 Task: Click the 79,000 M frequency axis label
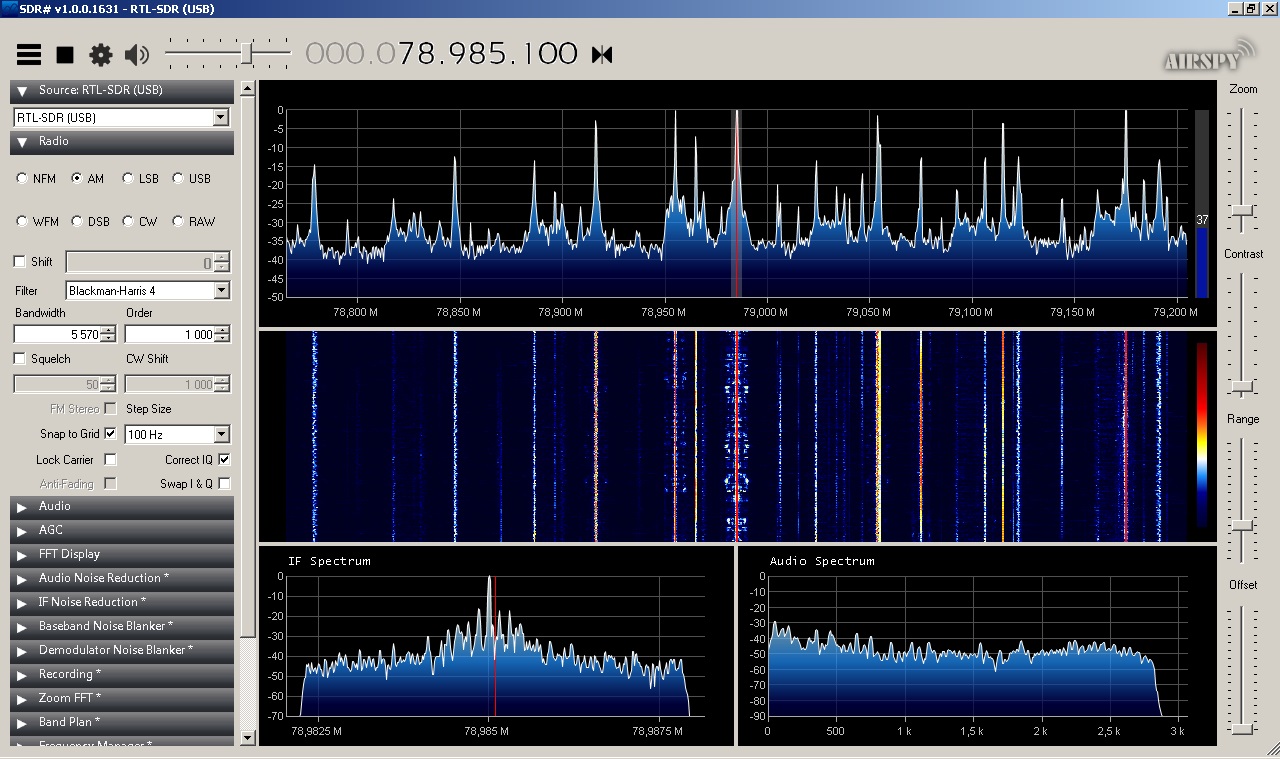coord(767,312)
